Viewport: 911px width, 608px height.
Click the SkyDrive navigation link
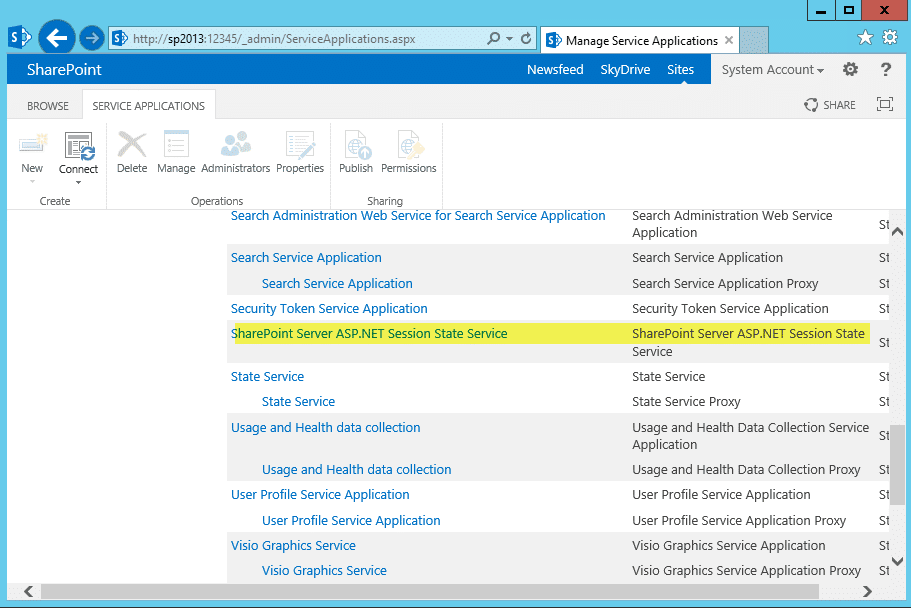(625, 70)
